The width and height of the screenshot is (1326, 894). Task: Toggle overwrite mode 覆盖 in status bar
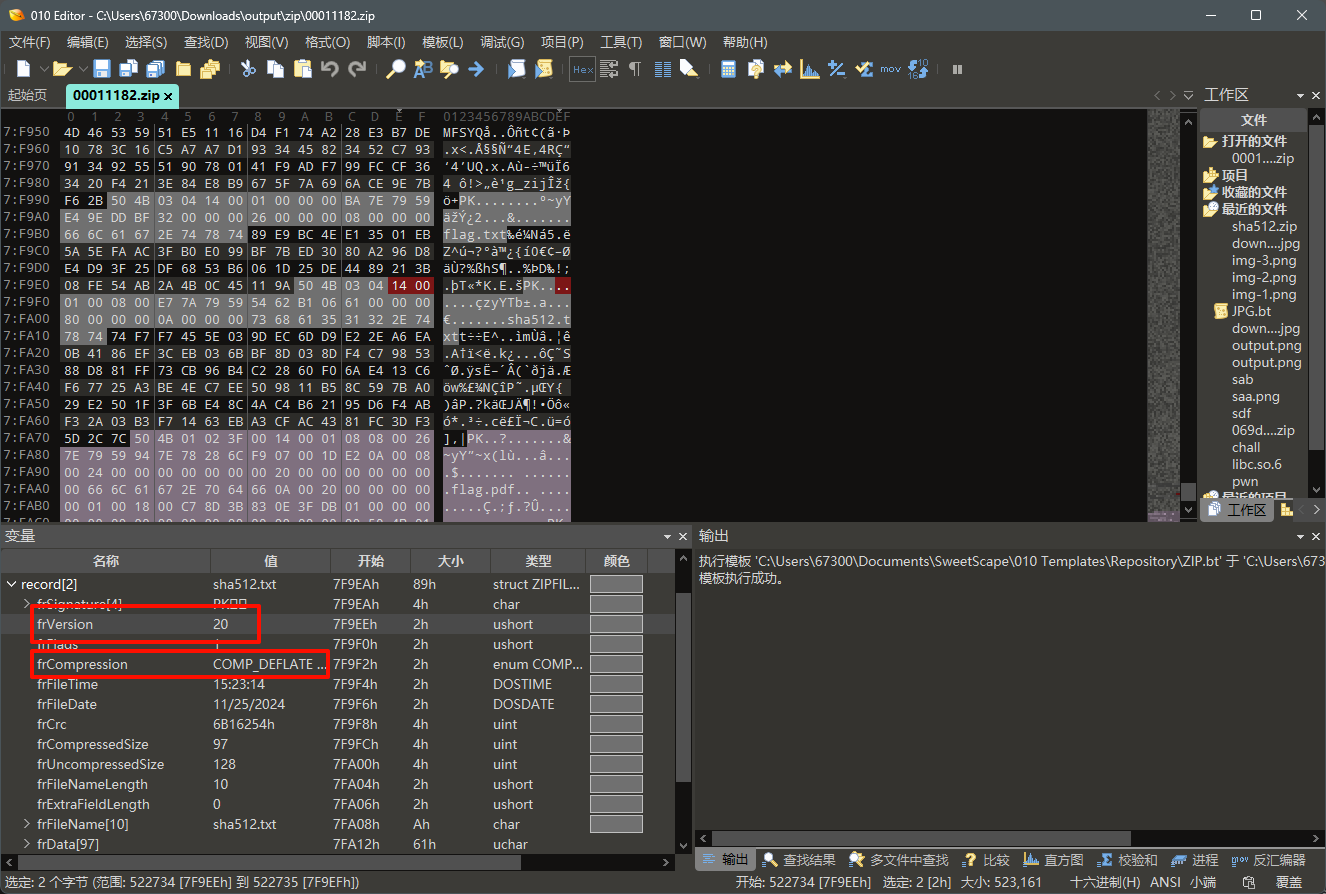pyautogui.click(x=1289, y=883)
